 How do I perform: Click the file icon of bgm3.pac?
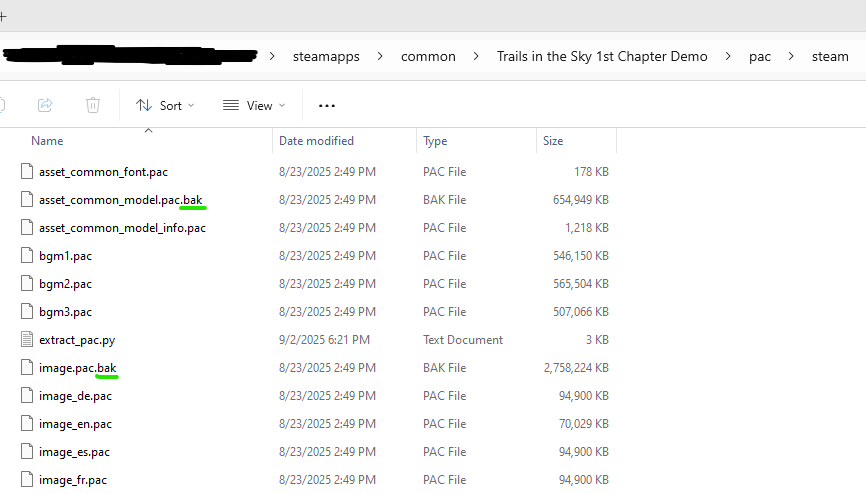pyautogui.click(x=27, y=312)
